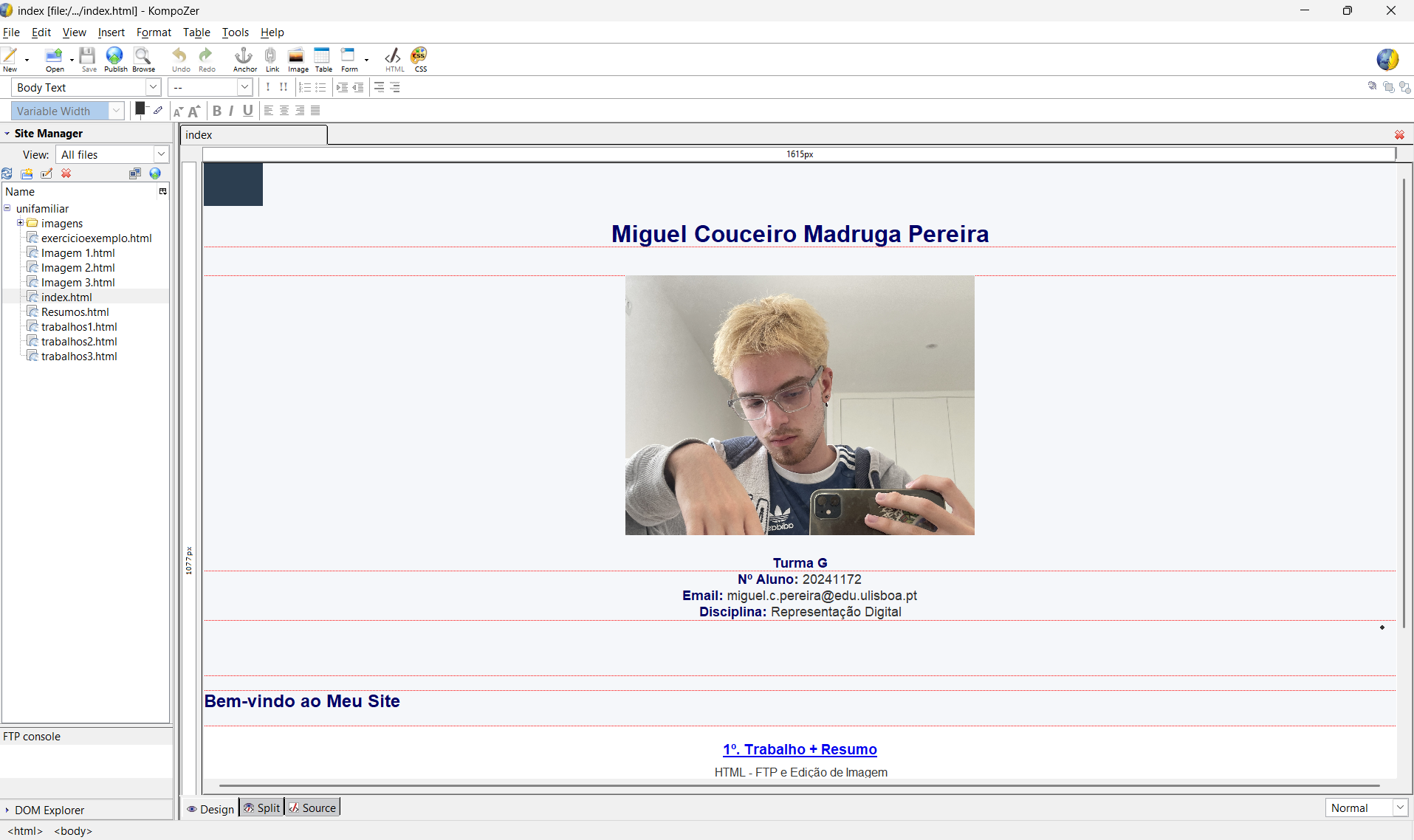1414x840 pixels.
Task: Click the Image insert icon
Action: [x=297, y=57]
